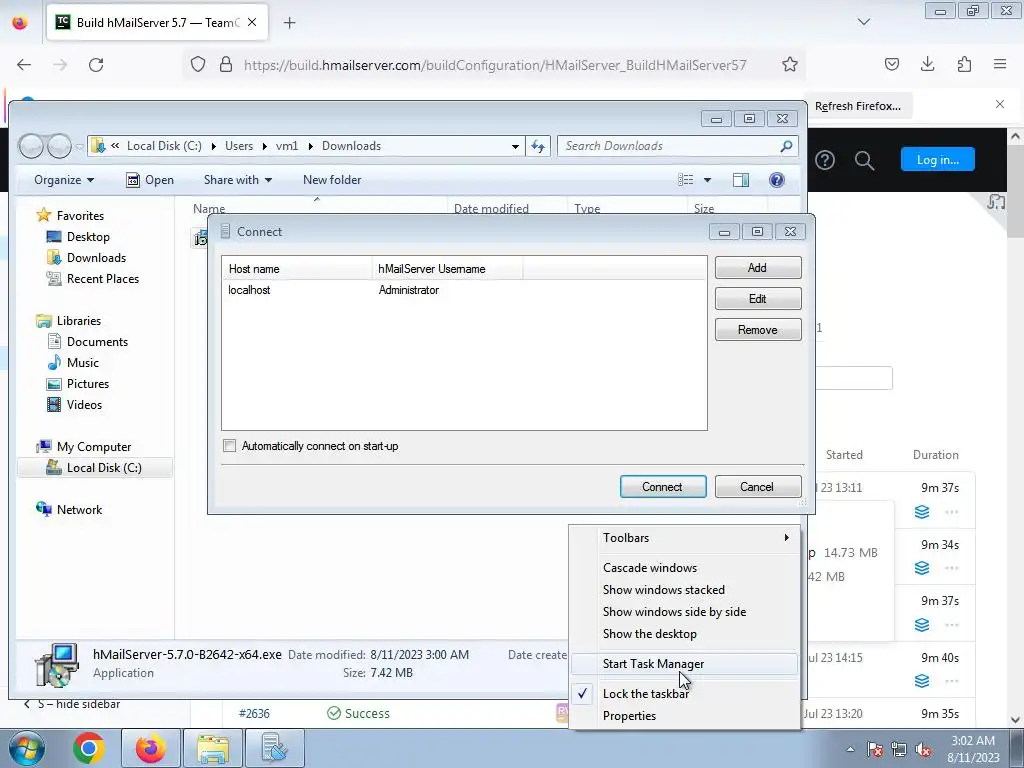Cancel the Connect dialog
Screen dimensions: 1024x768
point(758,487)
